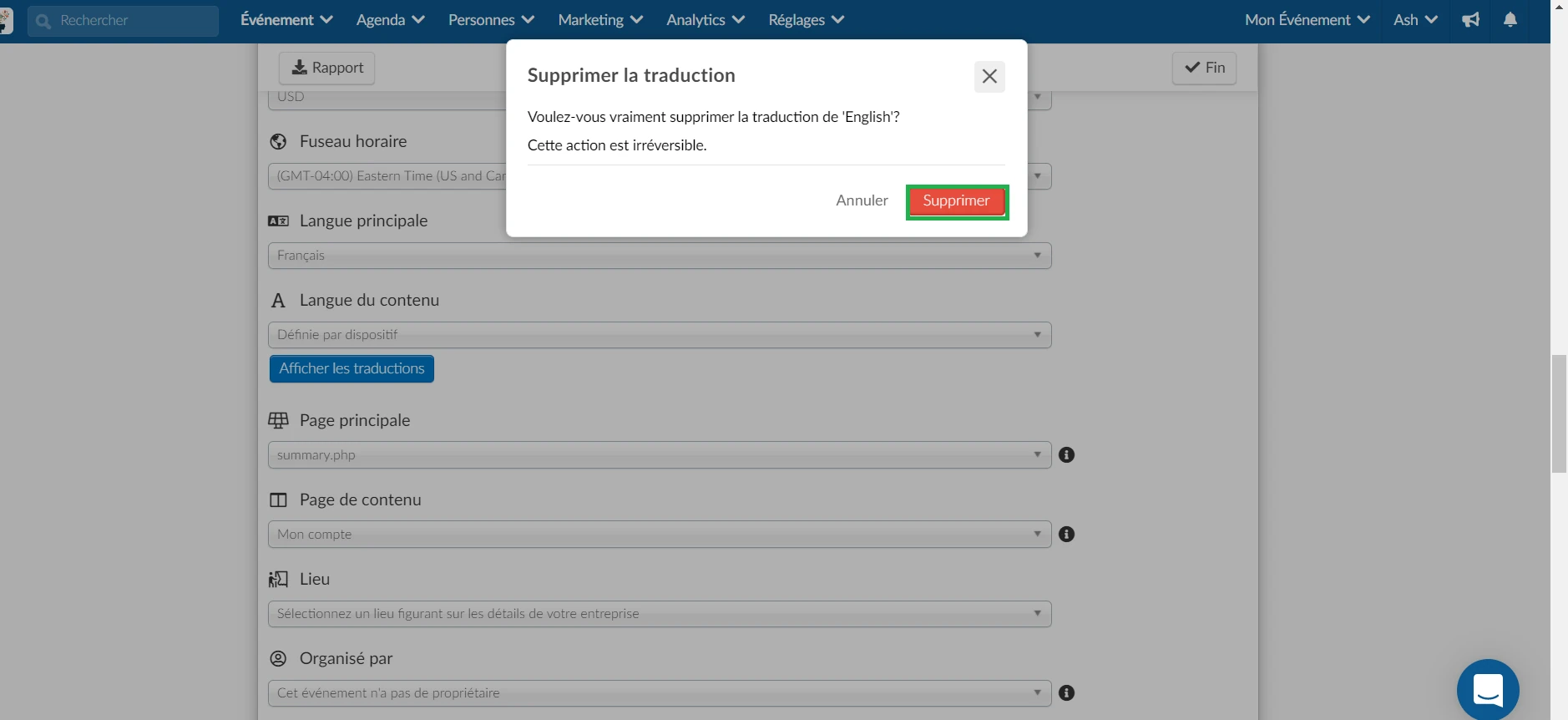Open the Langue principale Français dropdown
This screenshot has width=1568, height=720.
coord(660,256)
